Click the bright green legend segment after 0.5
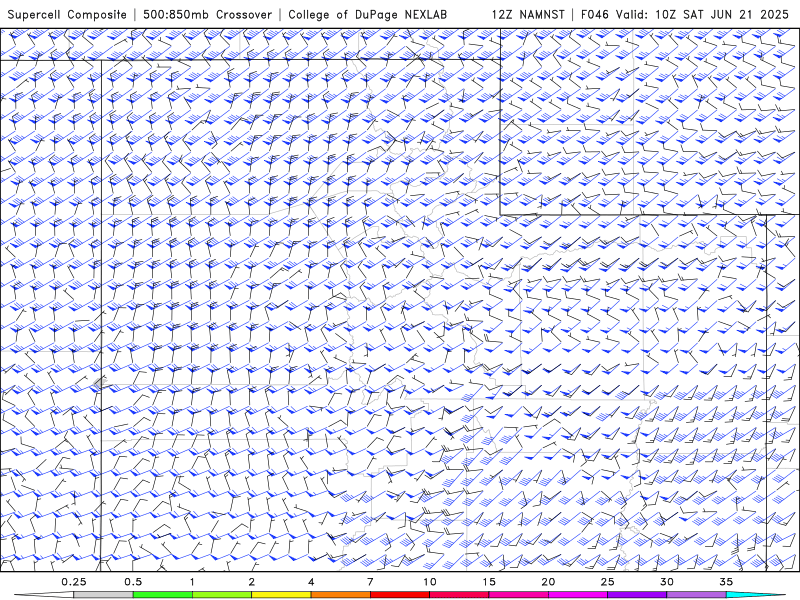 (163, 595)
